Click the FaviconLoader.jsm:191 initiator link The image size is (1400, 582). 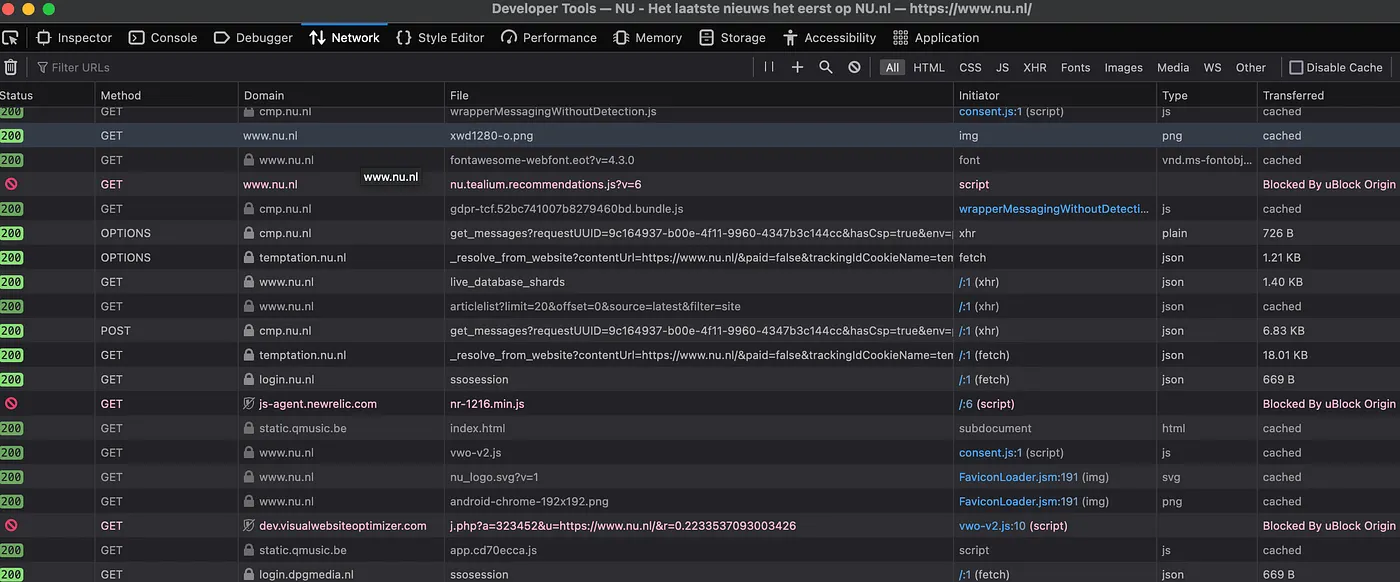click(1018, 476)
